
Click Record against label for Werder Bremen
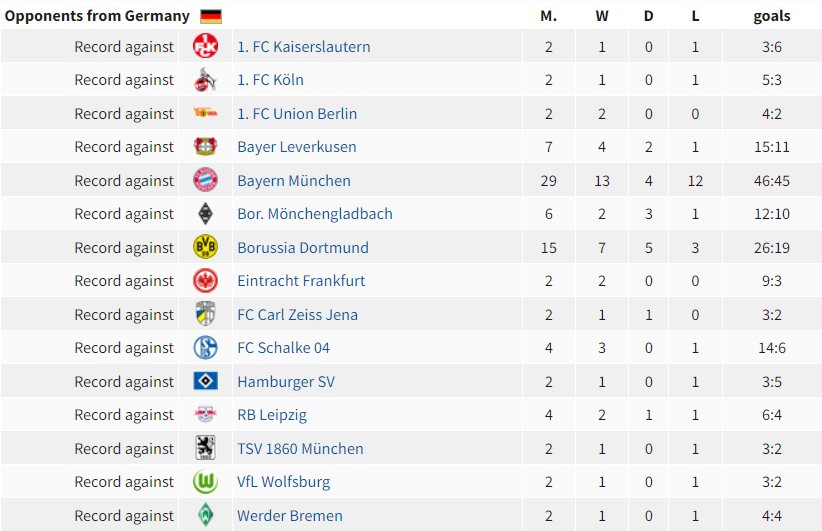[x=124, y=516]
